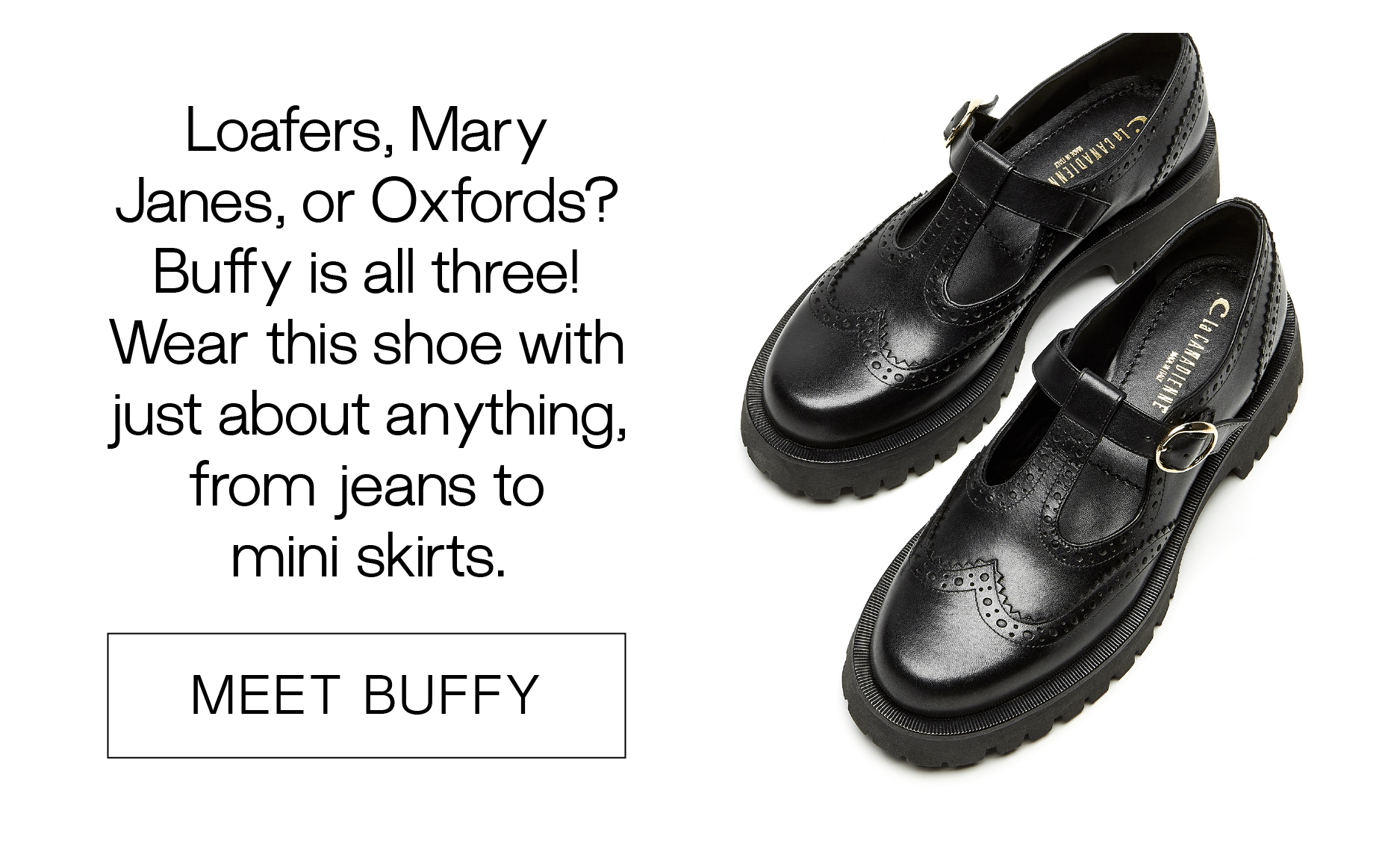Click the MEET BUFFY button
The height and width of the screenshot is (846, 1400).
tap(366, 695)
